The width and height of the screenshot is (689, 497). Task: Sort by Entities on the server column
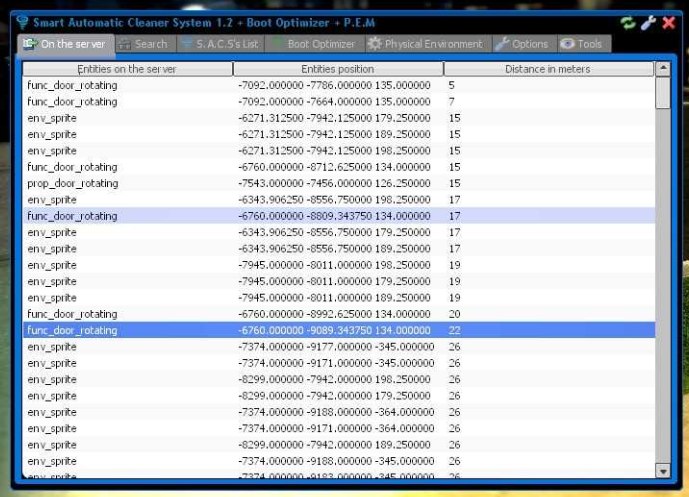point(127,69)
